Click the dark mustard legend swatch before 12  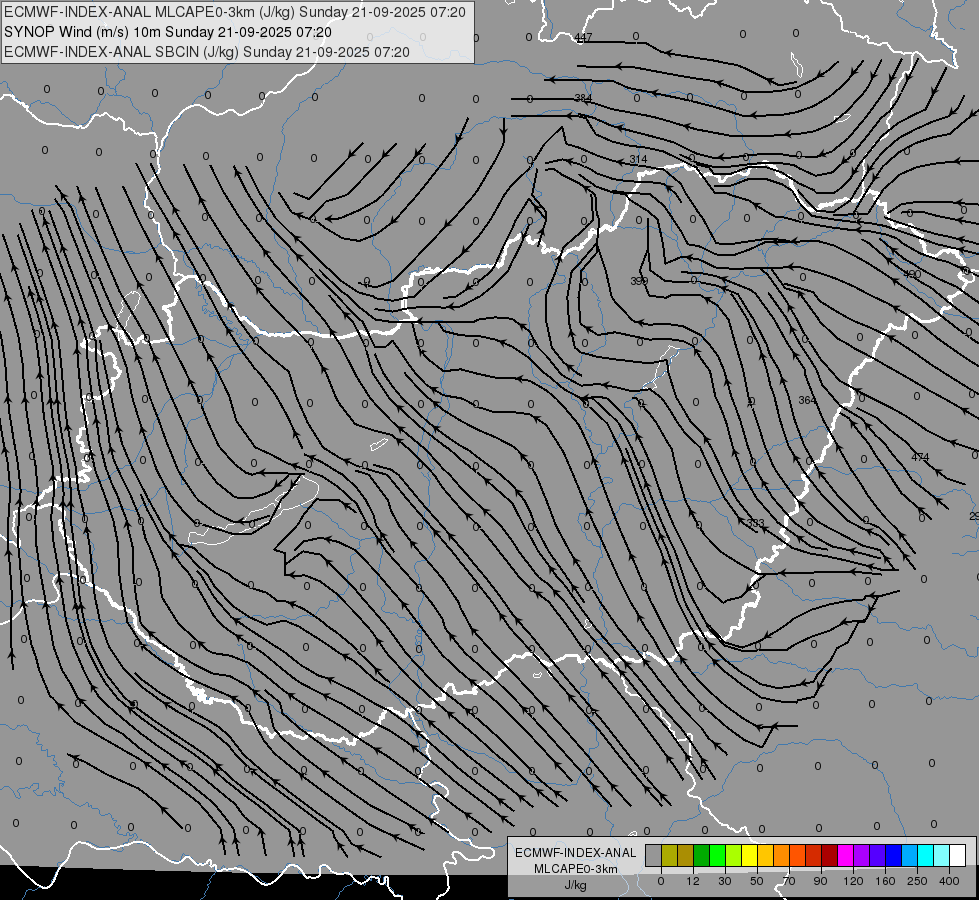pyautogui.click(x=686, y=855)
